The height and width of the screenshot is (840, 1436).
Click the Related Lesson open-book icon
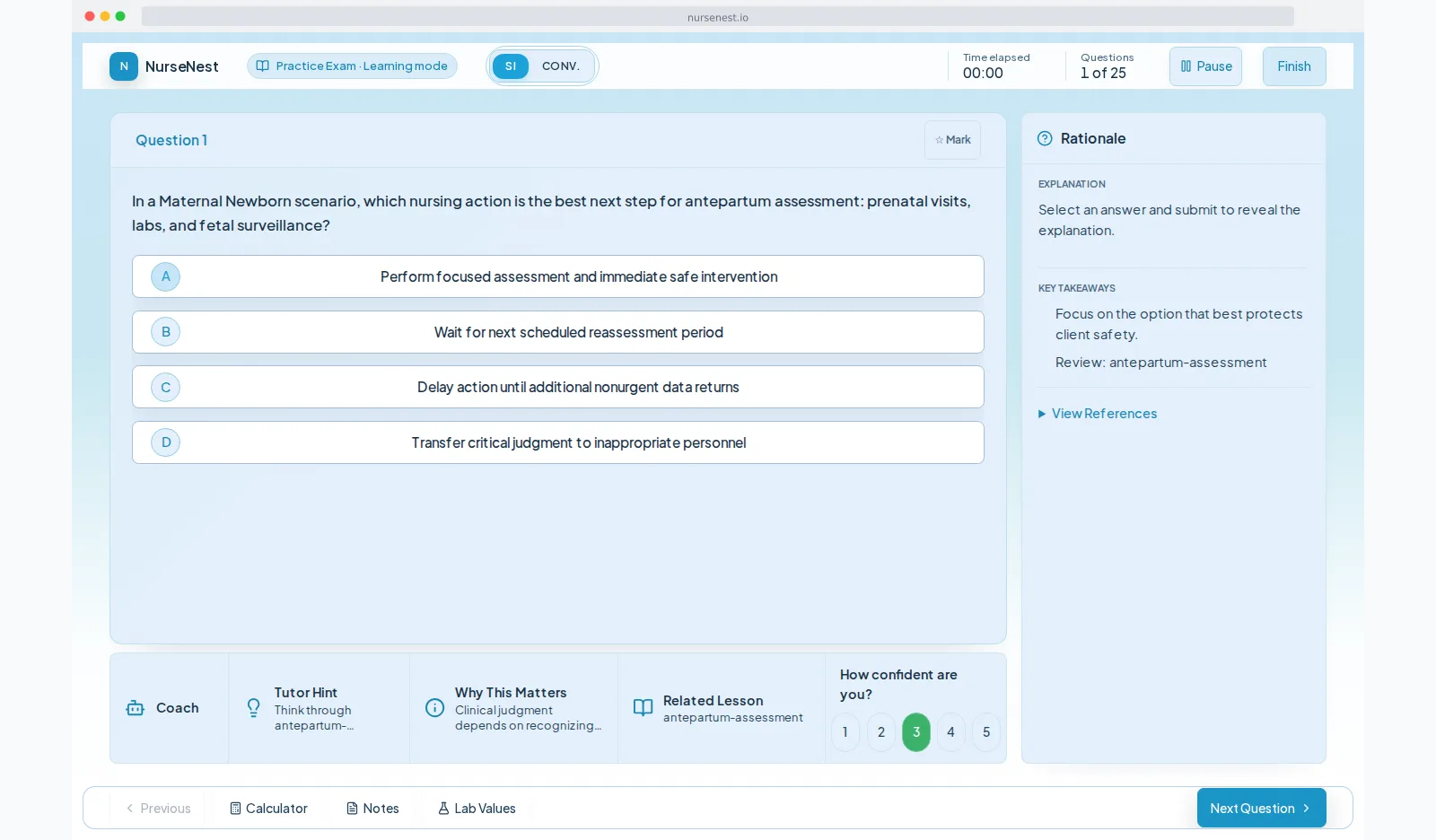pyautogui.click(x=643, y=708)
